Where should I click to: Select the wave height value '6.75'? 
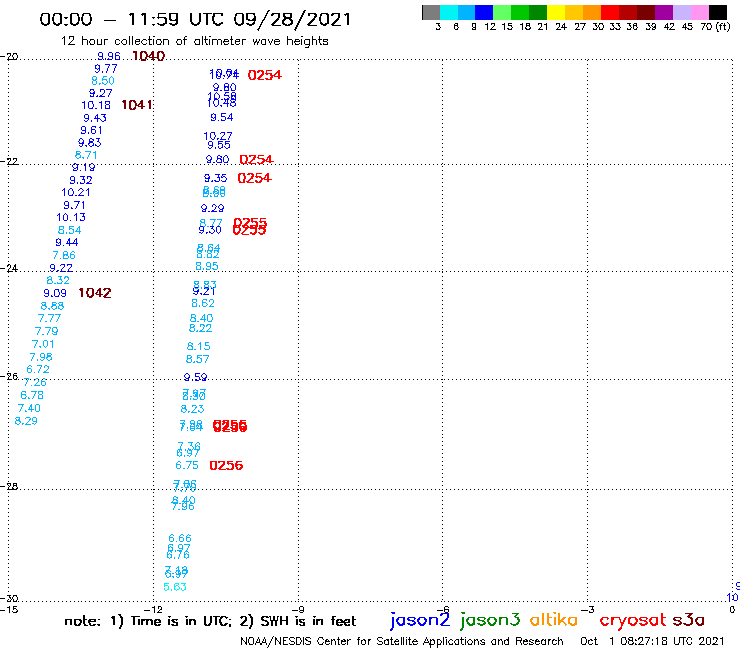pos(187,465)
